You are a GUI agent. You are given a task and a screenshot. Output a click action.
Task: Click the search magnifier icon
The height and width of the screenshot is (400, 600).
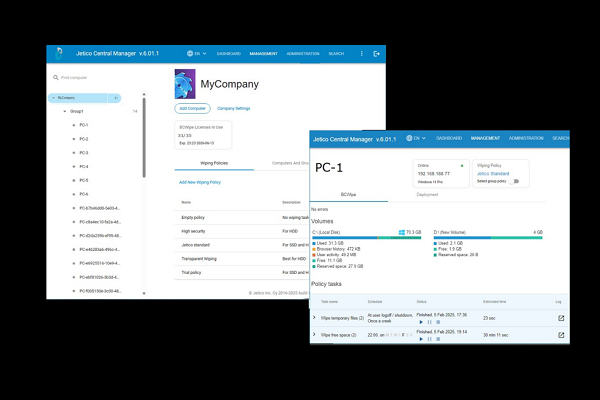tap(56, 77)
